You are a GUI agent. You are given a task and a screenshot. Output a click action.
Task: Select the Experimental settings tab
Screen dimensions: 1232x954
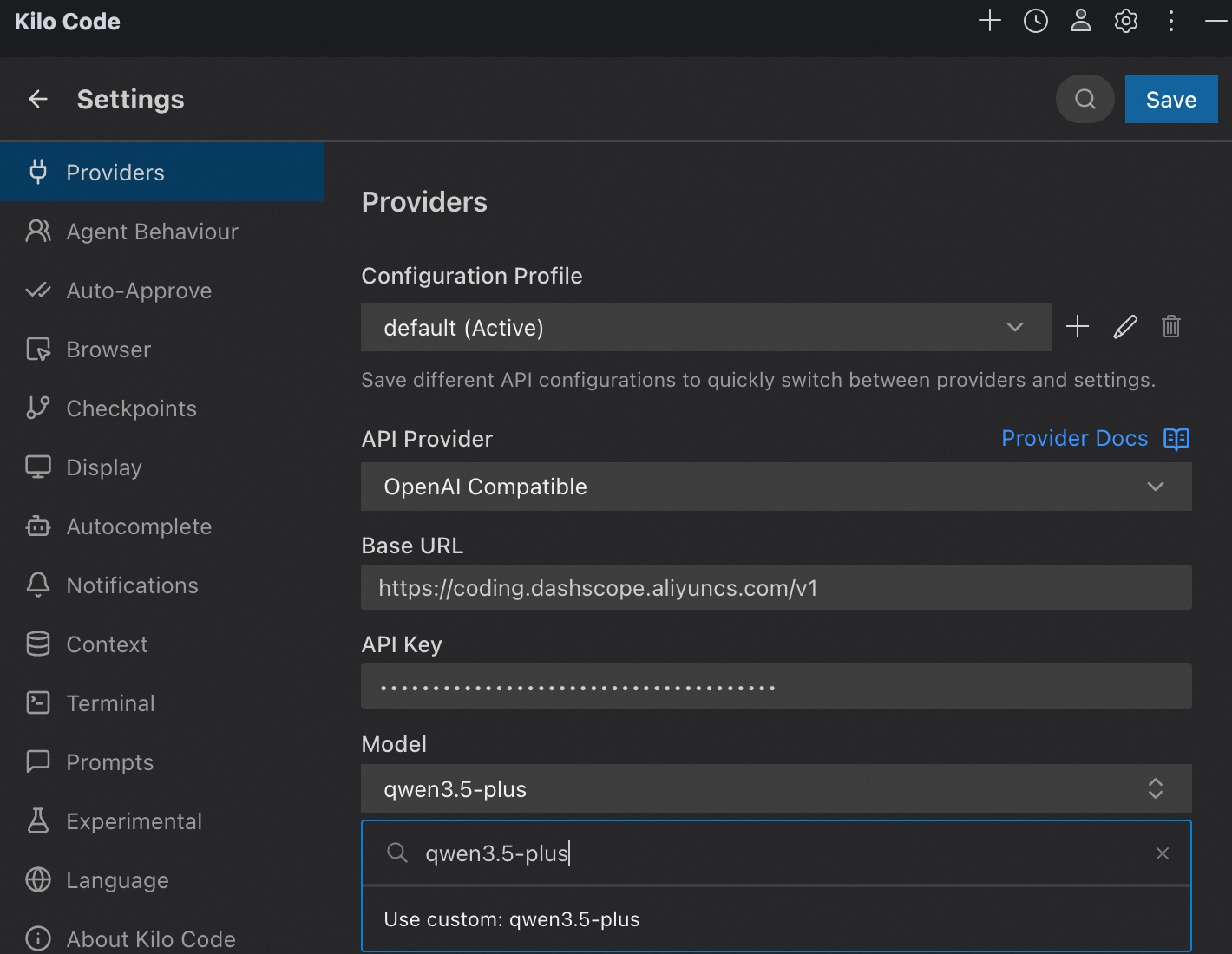pos(134,821)
